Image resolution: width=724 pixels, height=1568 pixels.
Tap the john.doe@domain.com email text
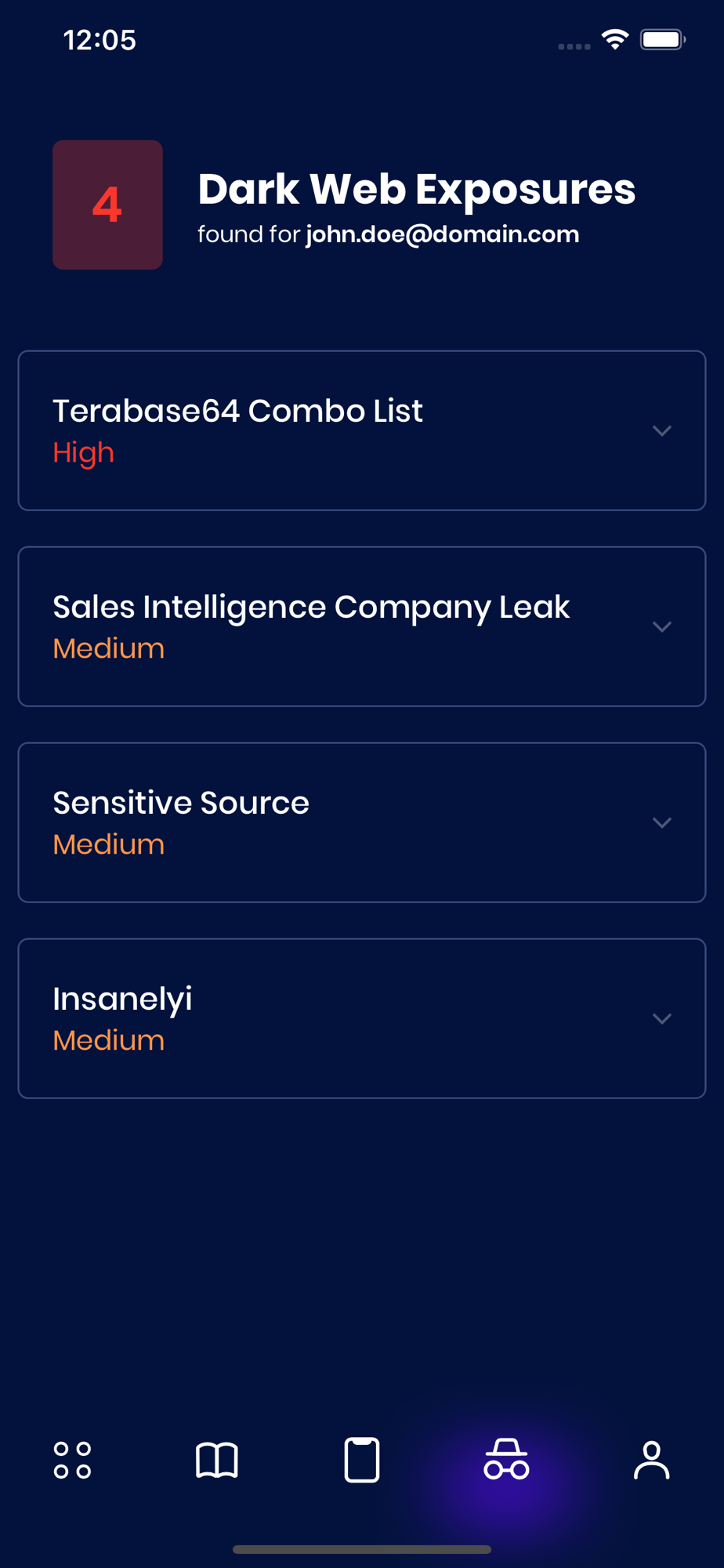[x=443, y=234]
